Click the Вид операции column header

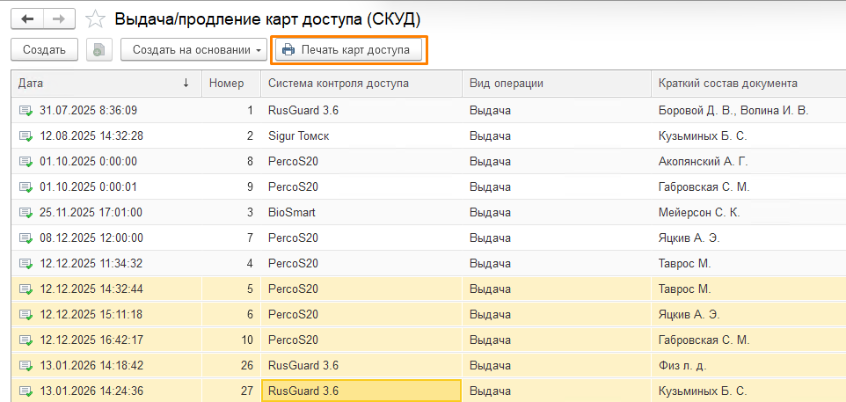tap(555, 83)
